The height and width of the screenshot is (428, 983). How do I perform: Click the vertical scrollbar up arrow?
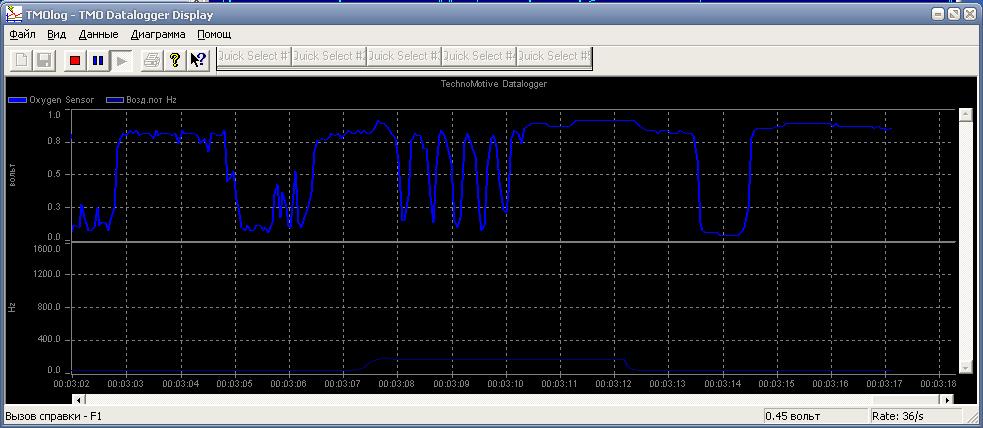point(966,115)
